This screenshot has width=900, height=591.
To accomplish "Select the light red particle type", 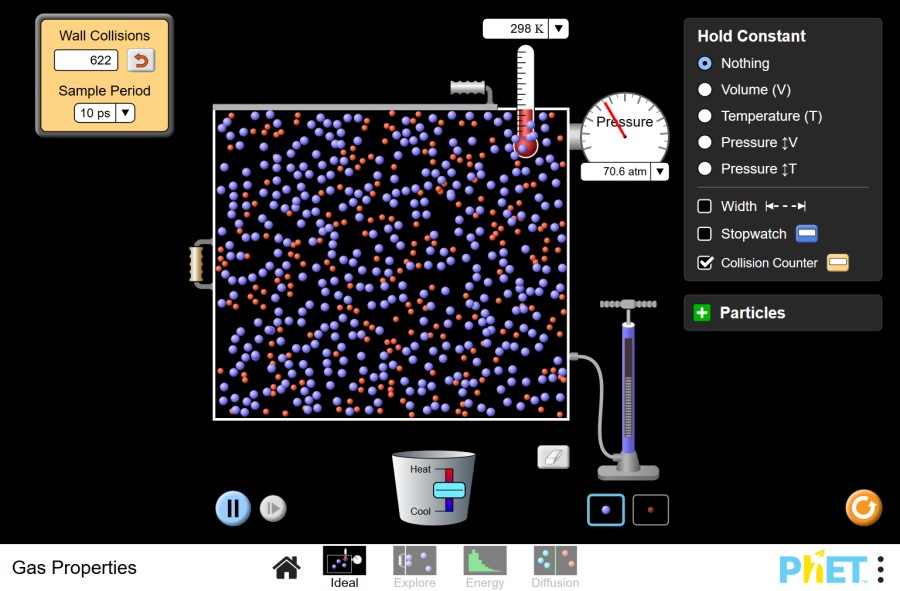I will pyautogui.click(x=650, y=510).
